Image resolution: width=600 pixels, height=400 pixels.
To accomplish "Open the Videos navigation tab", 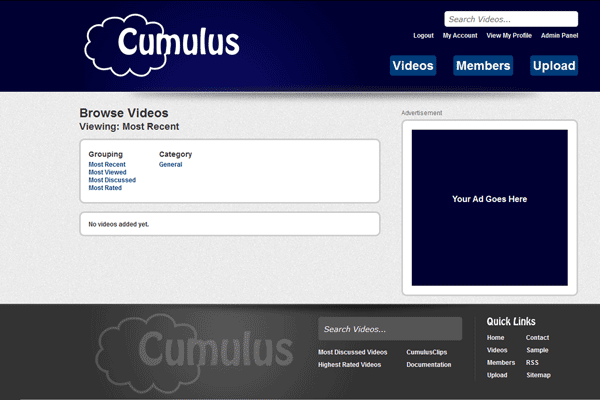I will 413,66.
